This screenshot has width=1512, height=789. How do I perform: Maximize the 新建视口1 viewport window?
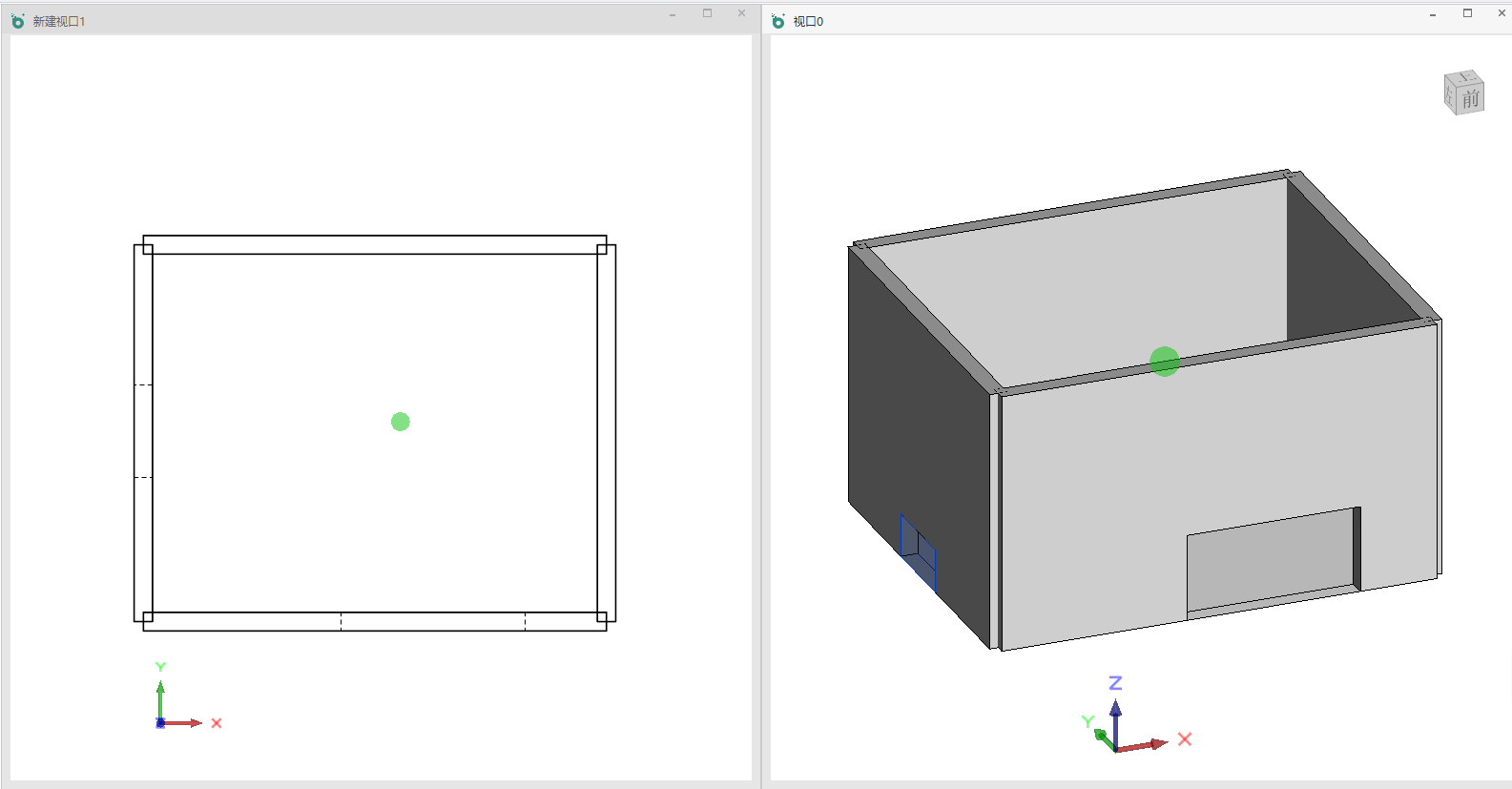[707, 13]
